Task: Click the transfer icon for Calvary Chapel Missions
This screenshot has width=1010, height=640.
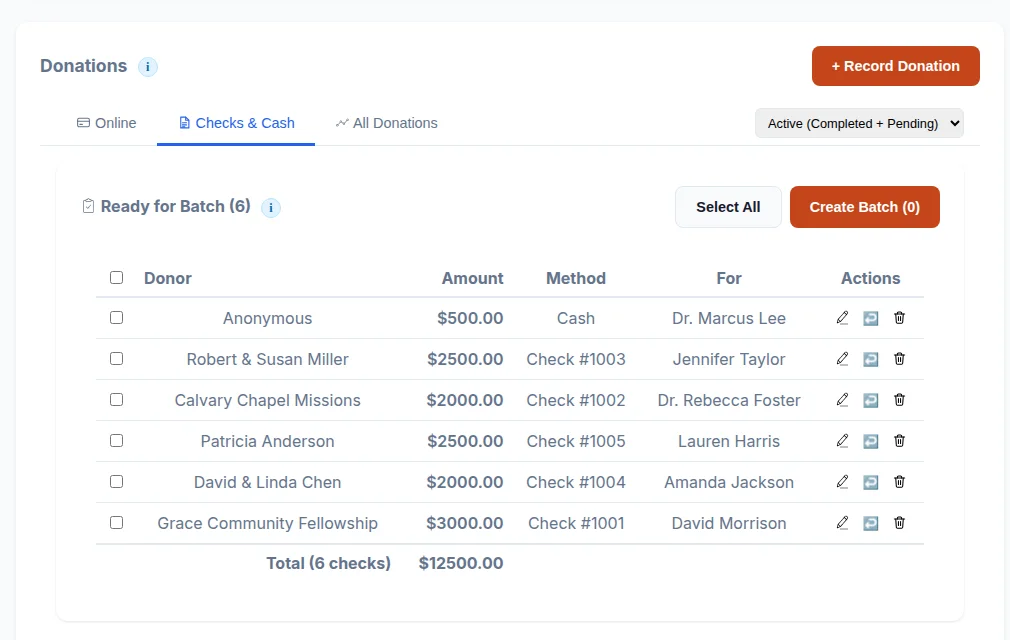Action: pyautogui.click(x=870, y=400)
